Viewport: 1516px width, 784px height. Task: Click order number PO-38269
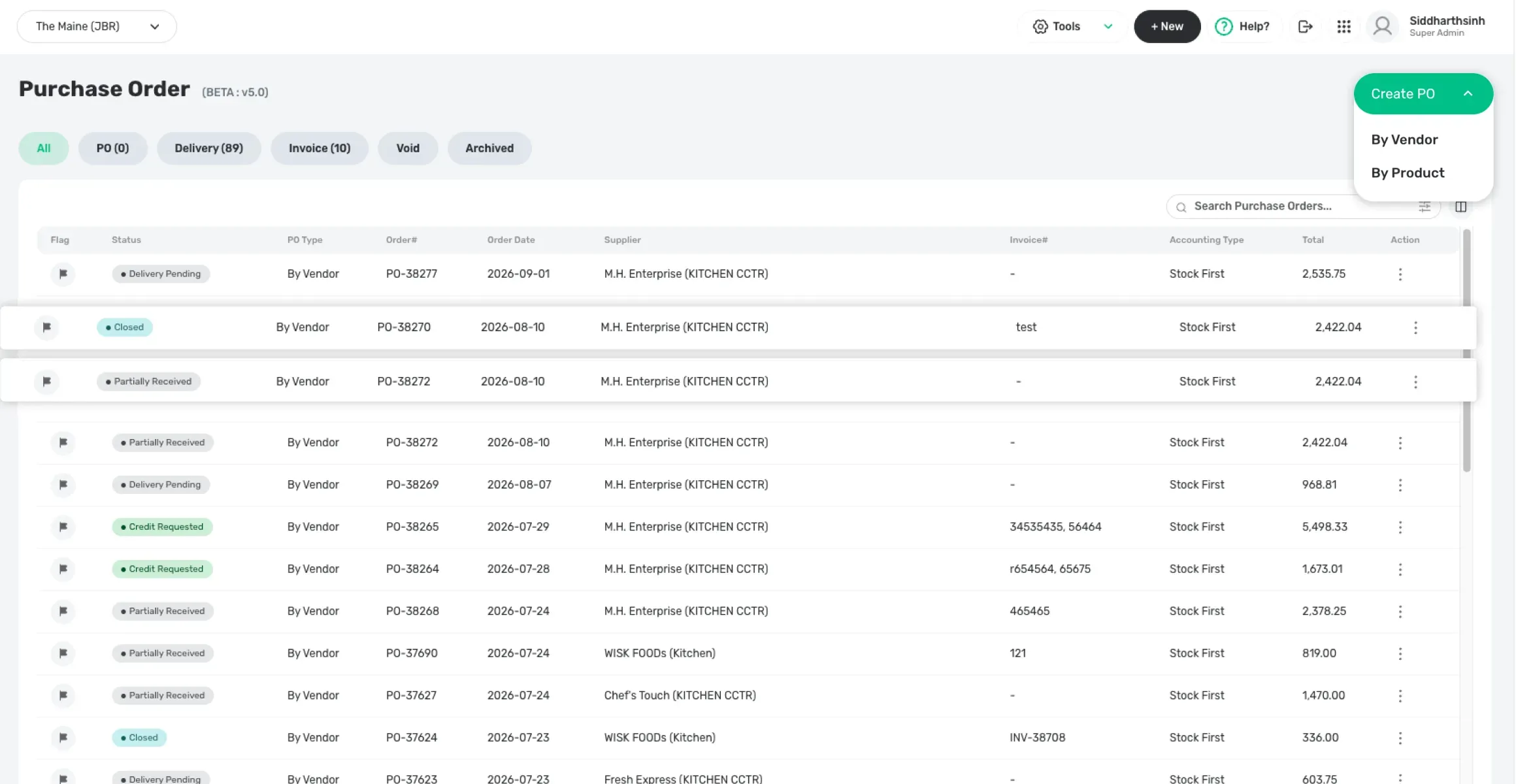click(x=412, y=485)
